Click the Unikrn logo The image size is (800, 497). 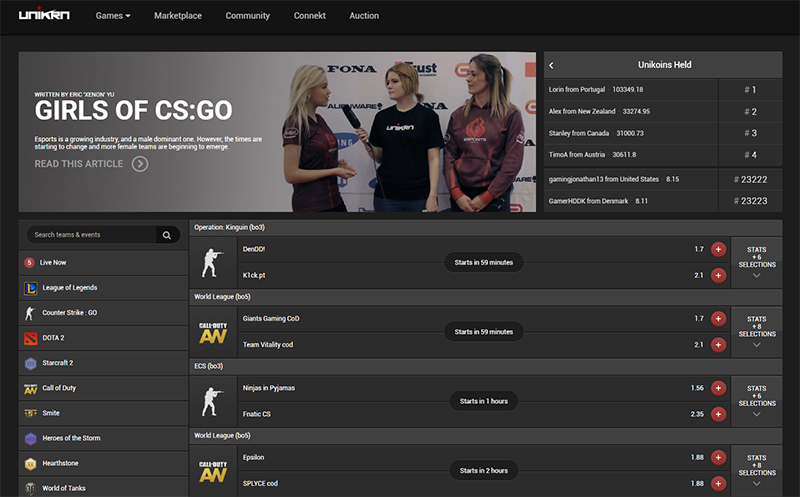coord(44,14)
